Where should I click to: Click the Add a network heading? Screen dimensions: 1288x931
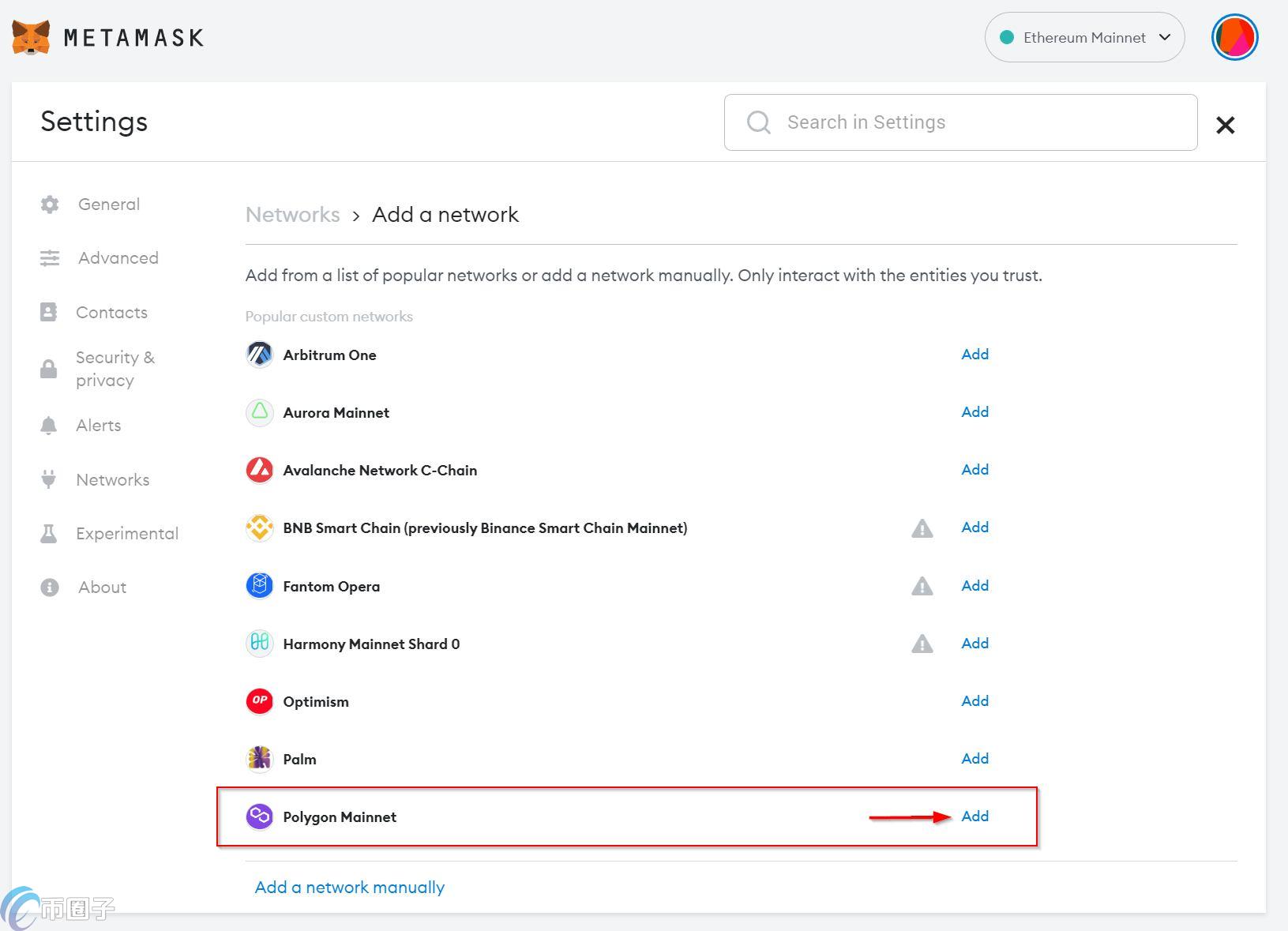pyautogui.click(x=445, y=215)
